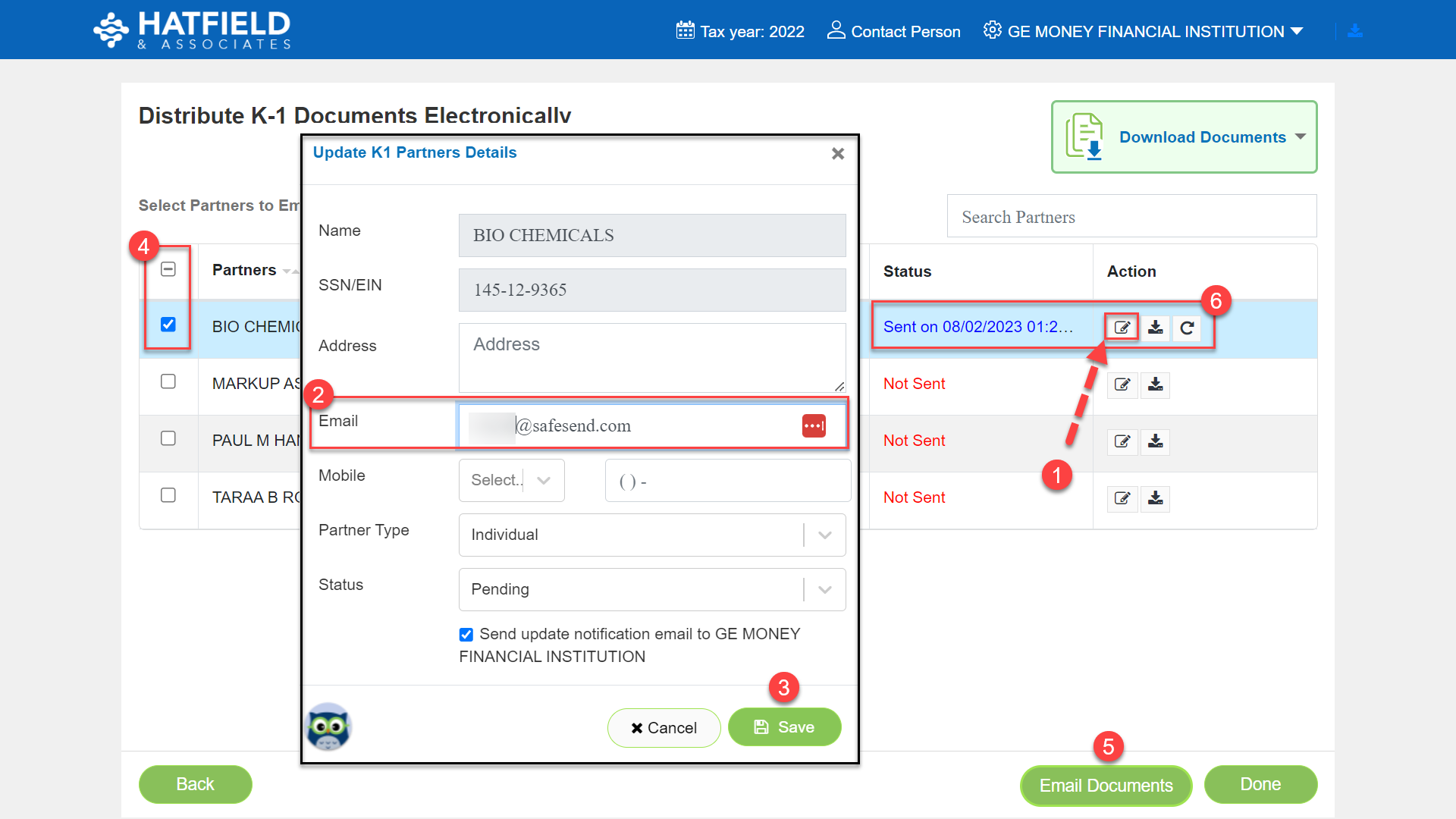Open the Mobile country code selector
Screen dimensions: 1456x819
coord(511,480)
